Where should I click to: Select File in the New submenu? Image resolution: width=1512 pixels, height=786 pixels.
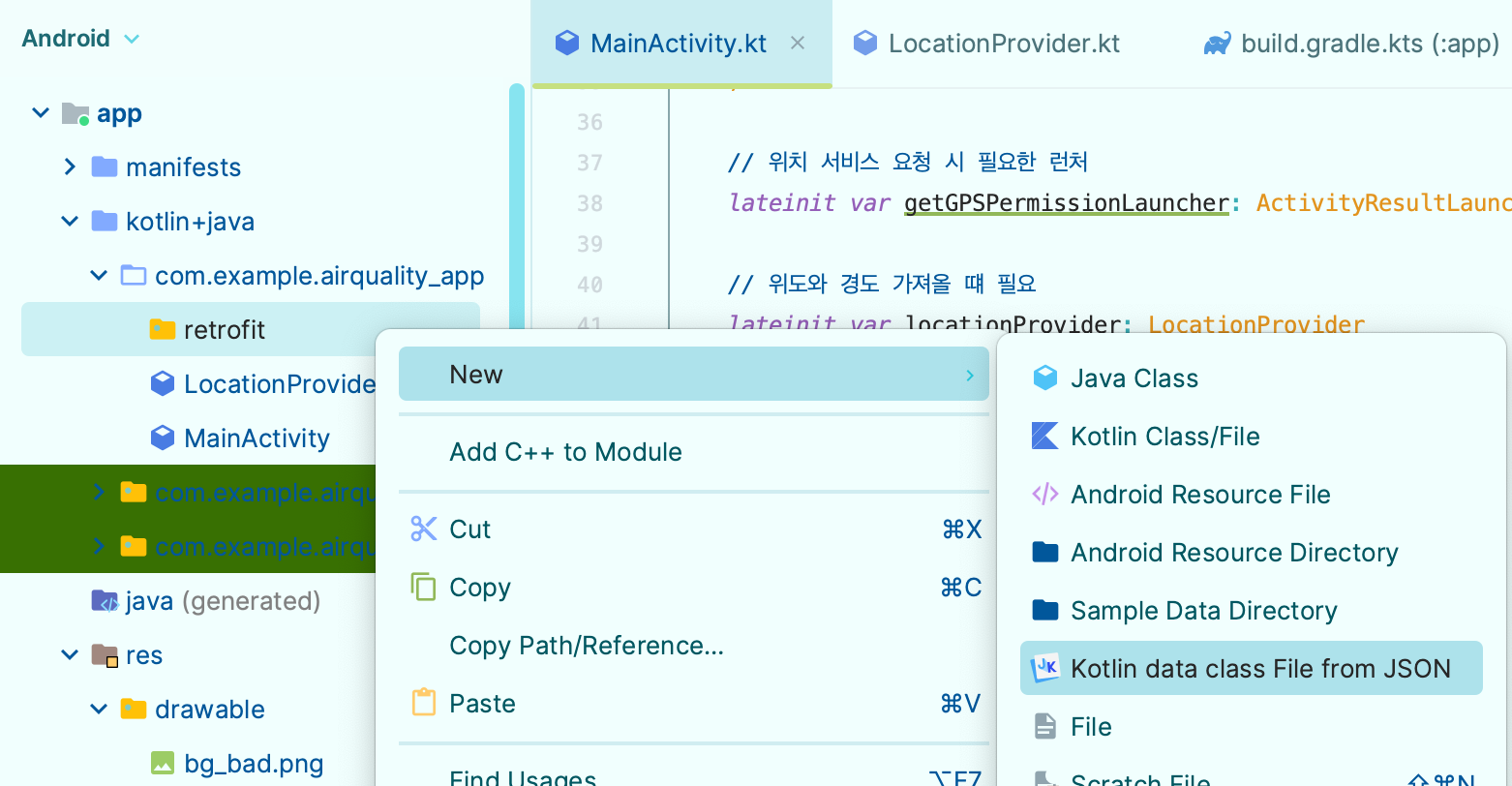pos(1252,726)
